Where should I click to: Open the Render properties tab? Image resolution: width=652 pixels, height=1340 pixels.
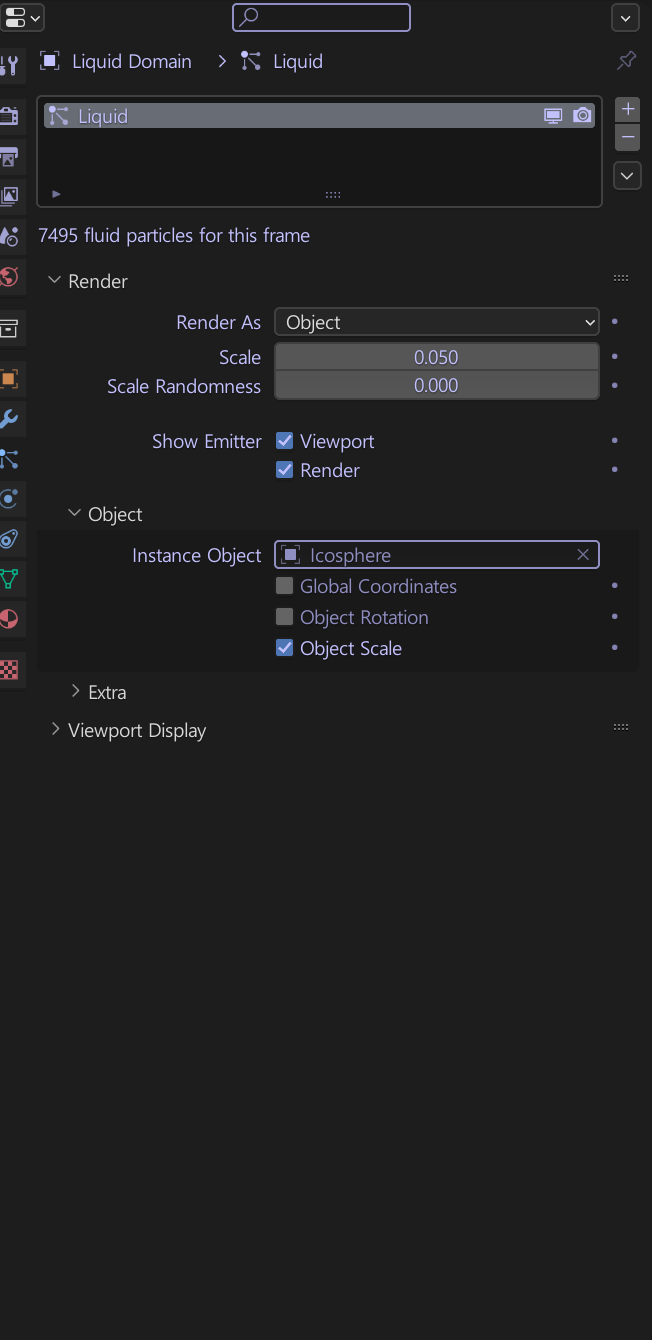[9, 116]
